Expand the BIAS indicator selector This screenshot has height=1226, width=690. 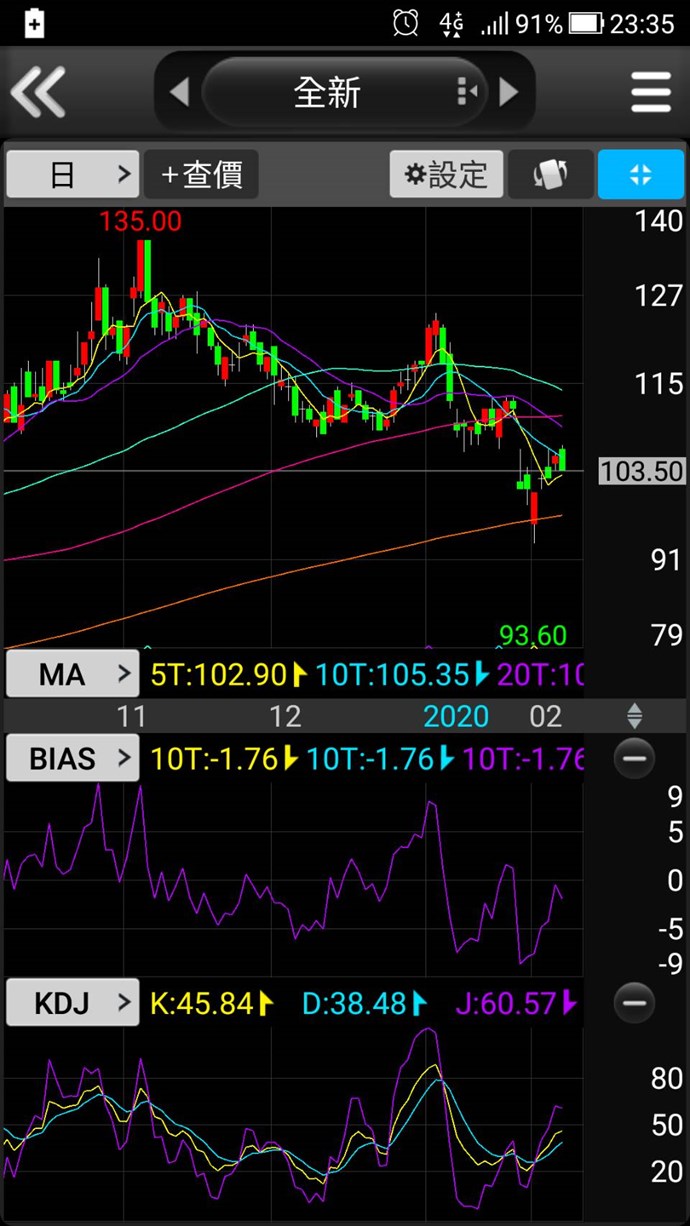72,759
